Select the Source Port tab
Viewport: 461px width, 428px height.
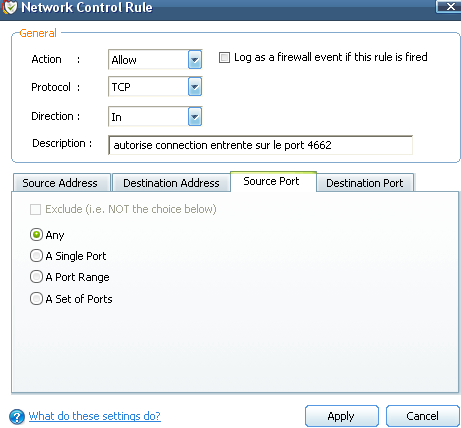click(273, 181)
